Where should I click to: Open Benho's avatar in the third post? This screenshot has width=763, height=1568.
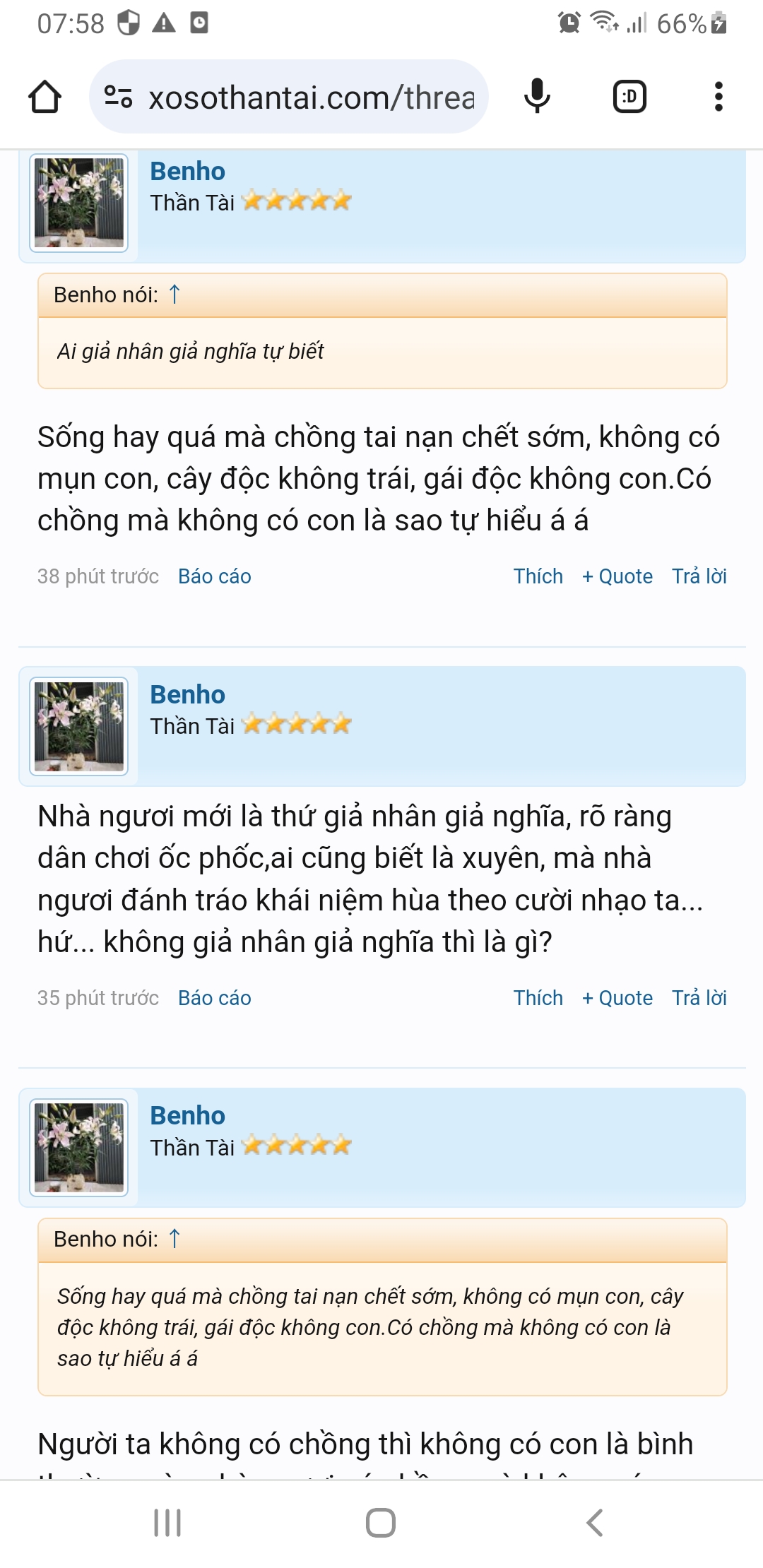pyautogui.click(x=79, y=1148)
